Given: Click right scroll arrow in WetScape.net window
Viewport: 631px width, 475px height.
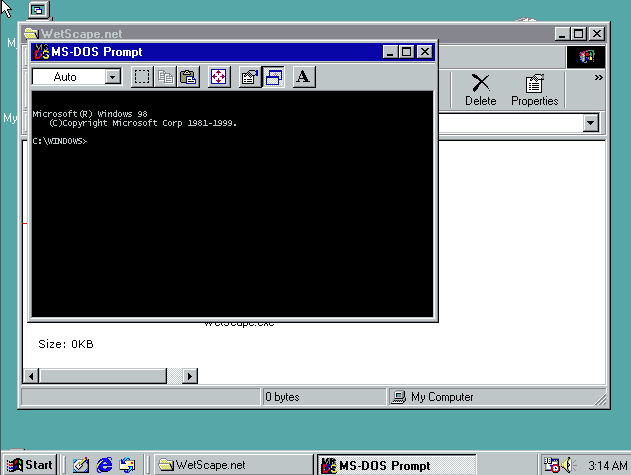Looking at the screenshot, I should (190, 376).
